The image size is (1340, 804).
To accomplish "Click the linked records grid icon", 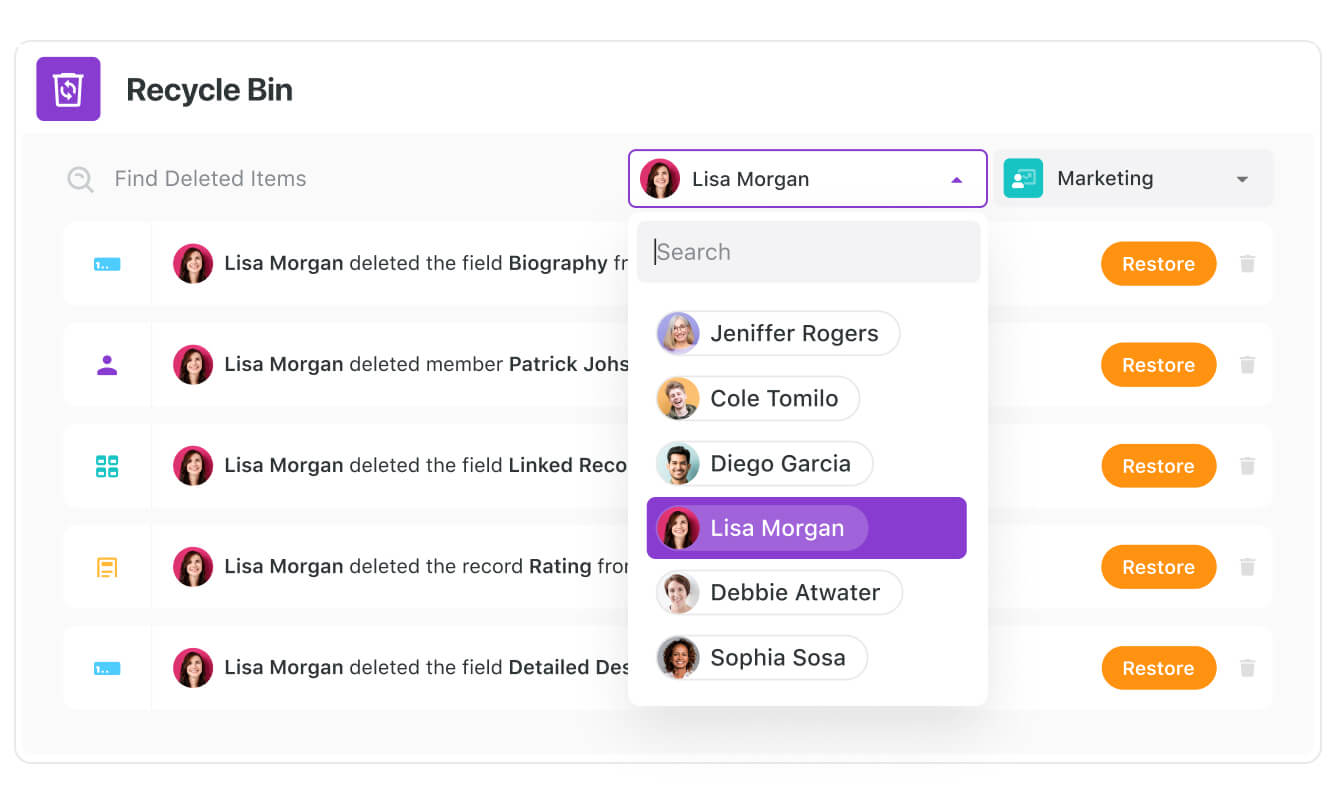I will [107, 466].
